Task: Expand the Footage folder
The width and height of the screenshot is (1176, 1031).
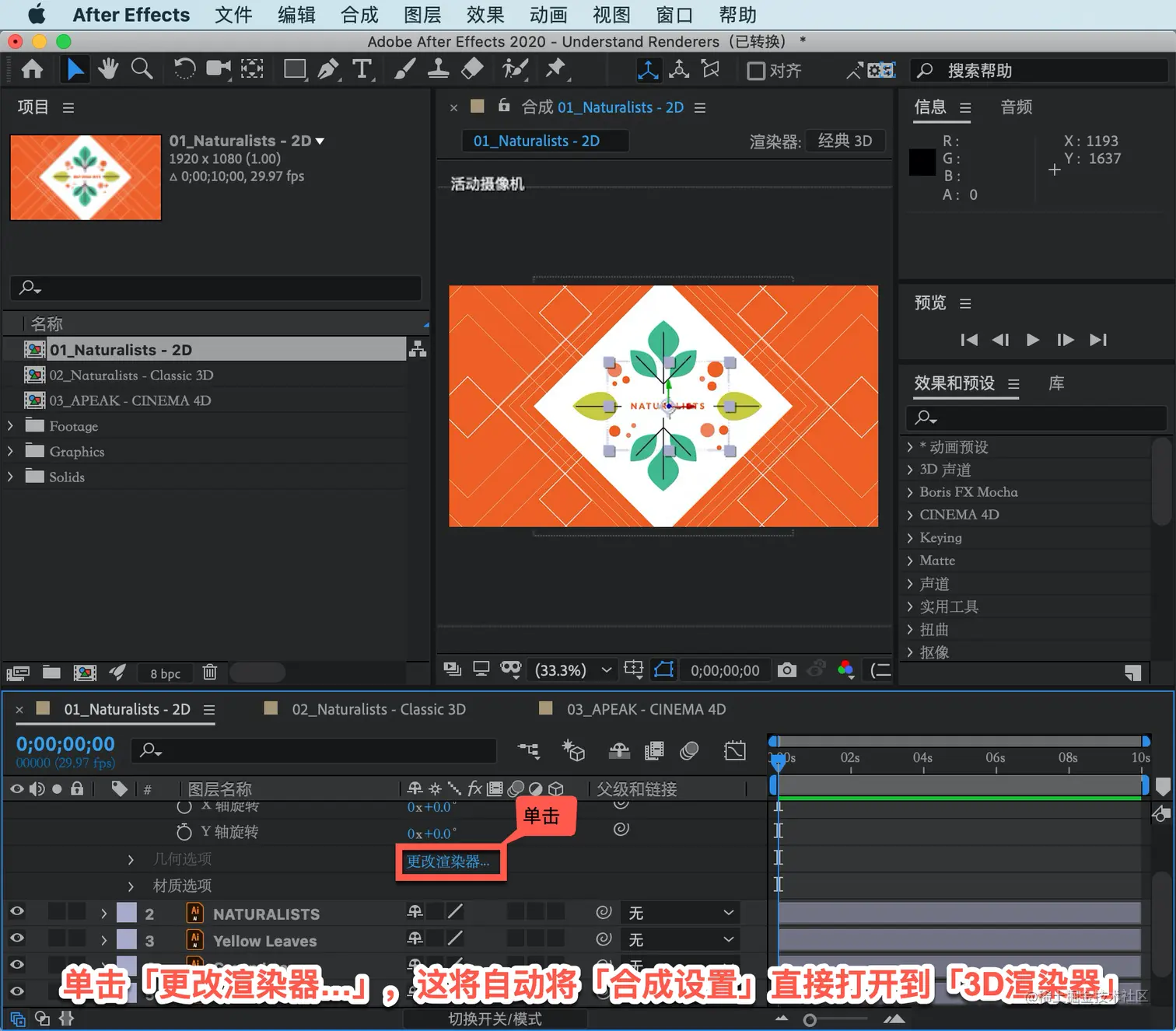Action: point(10,426)
